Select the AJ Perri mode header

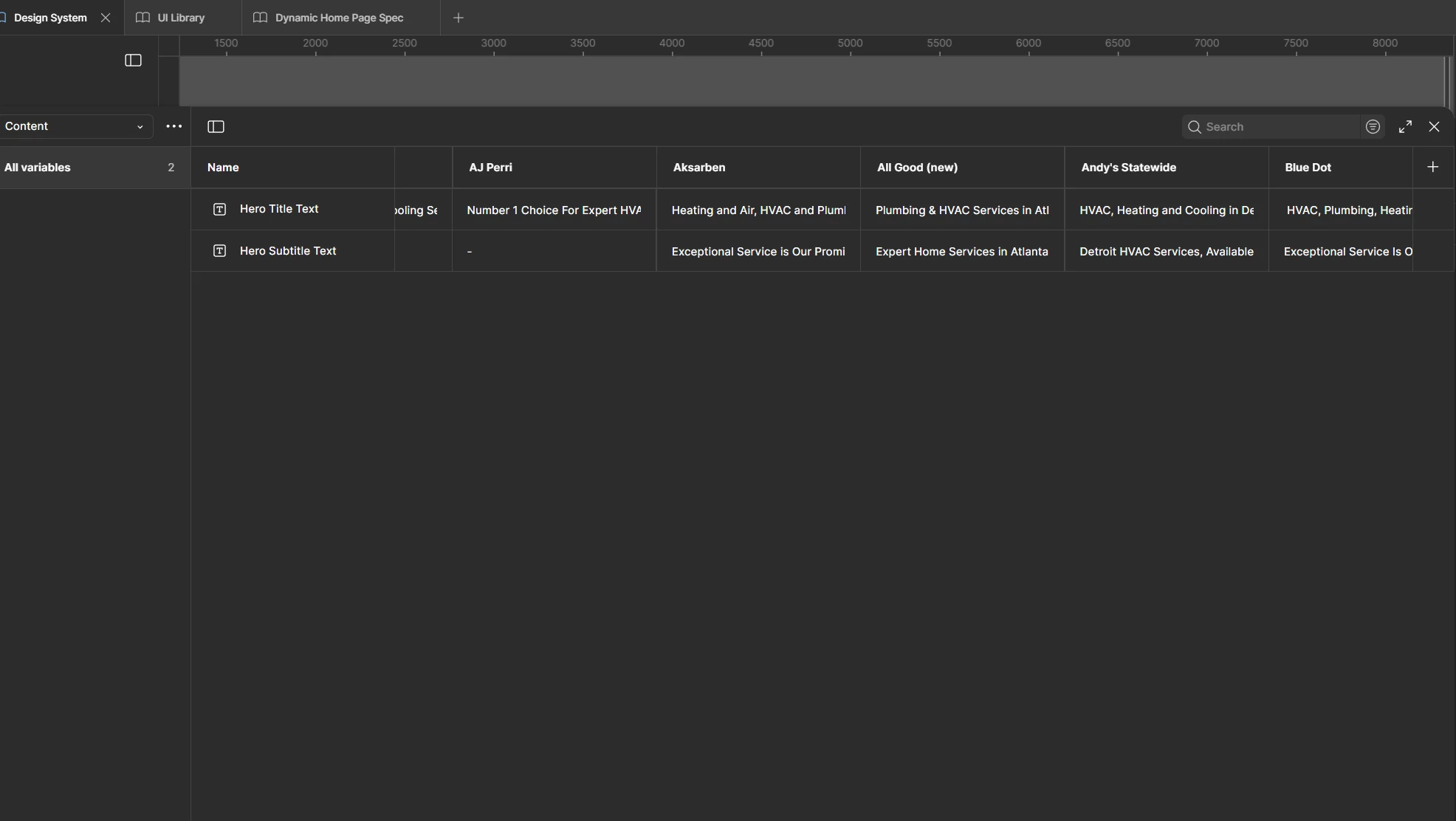point(554,168)
